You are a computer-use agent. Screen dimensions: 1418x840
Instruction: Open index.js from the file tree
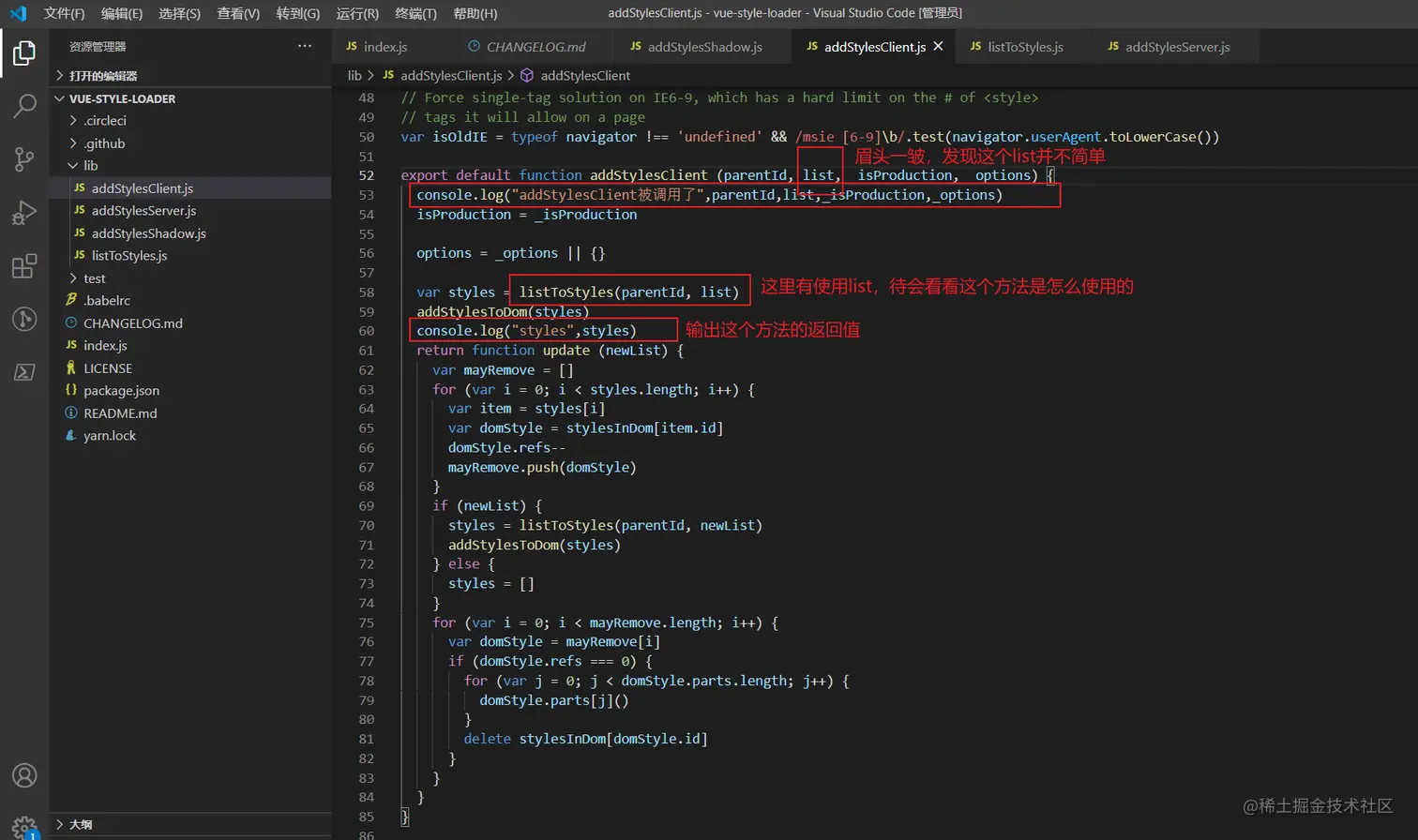[x=190, y=346]
